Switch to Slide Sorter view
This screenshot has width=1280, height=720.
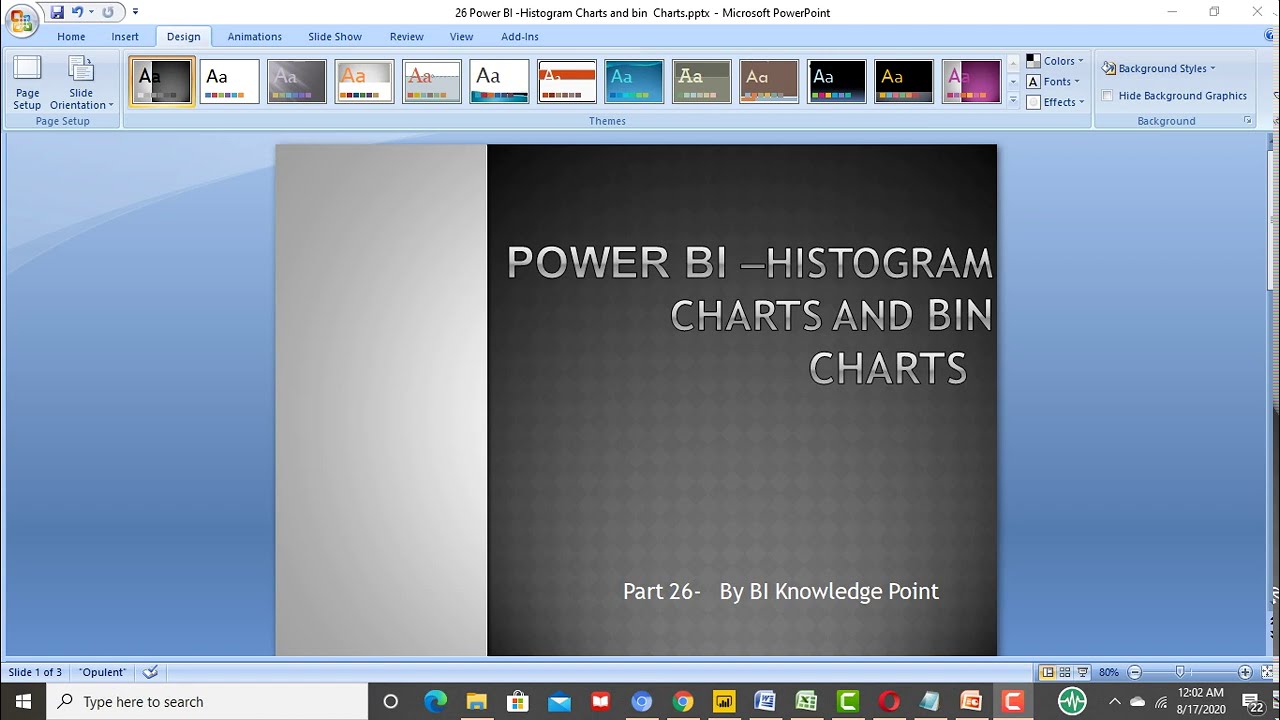click(1065, 672)
